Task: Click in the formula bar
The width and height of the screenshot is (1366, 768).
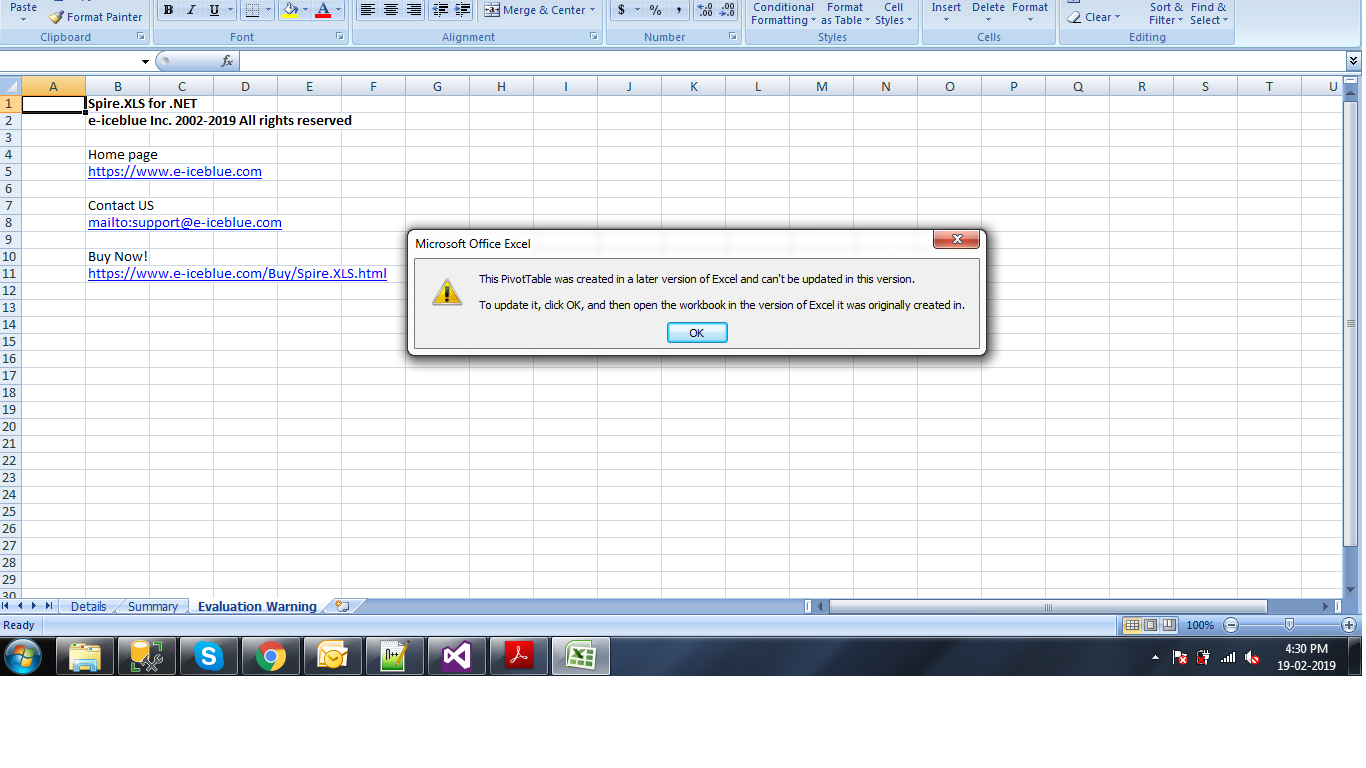Action: tap(792, 62)
